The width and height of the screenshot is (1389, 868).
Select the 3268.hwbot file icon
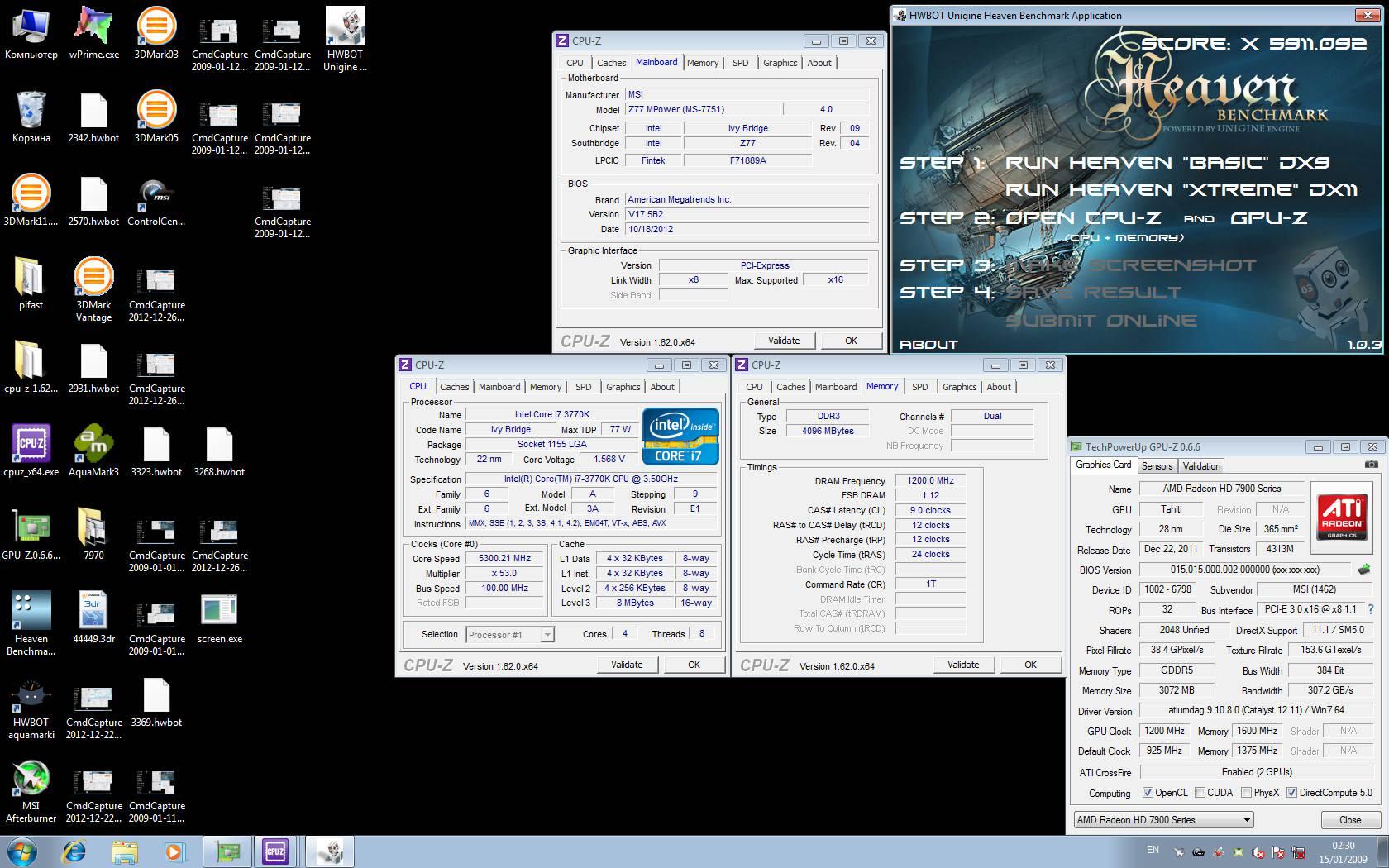point(219,451)
